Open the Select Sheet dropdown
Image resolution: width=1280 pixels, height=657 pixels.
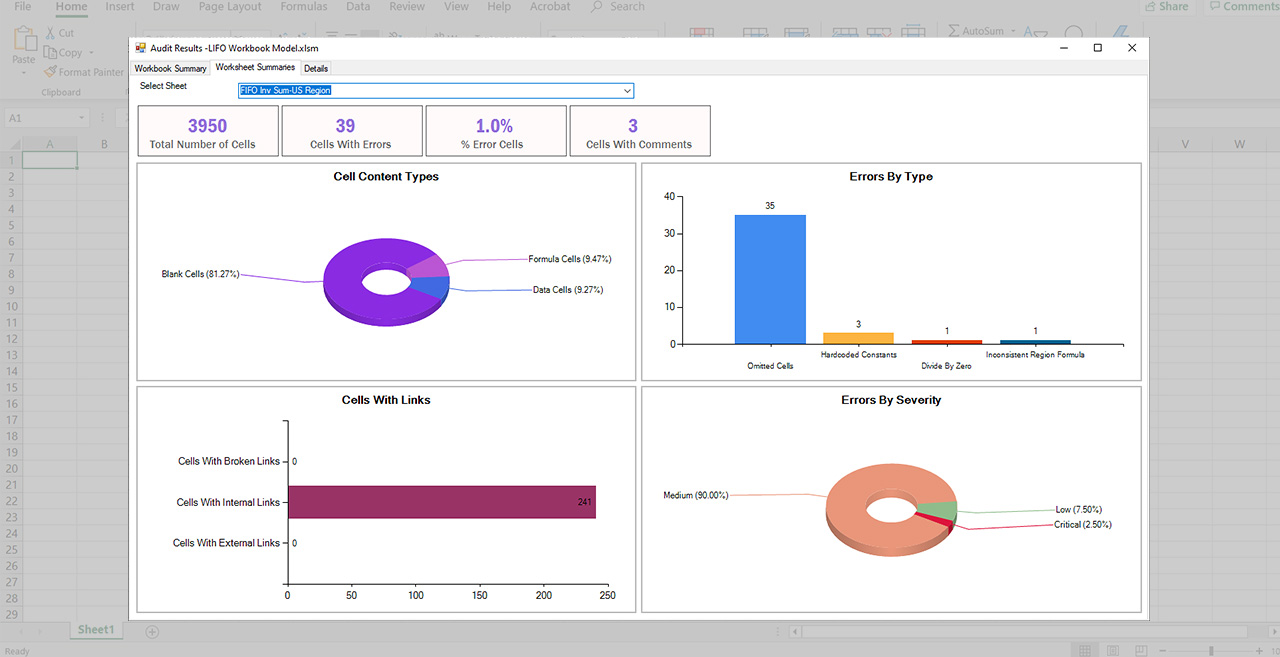pos(627,91)
